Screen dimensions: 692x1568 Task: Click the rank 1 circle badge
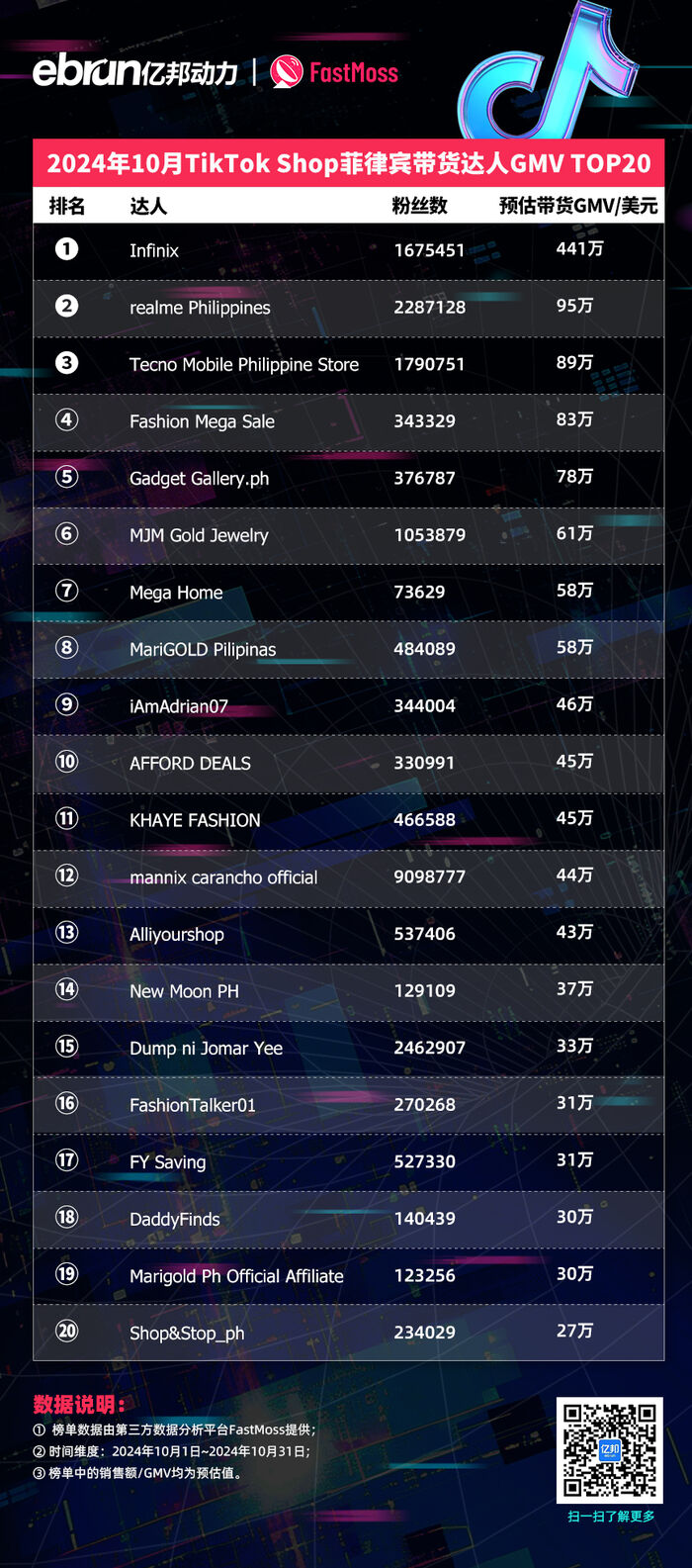click(x=66, y=248)
